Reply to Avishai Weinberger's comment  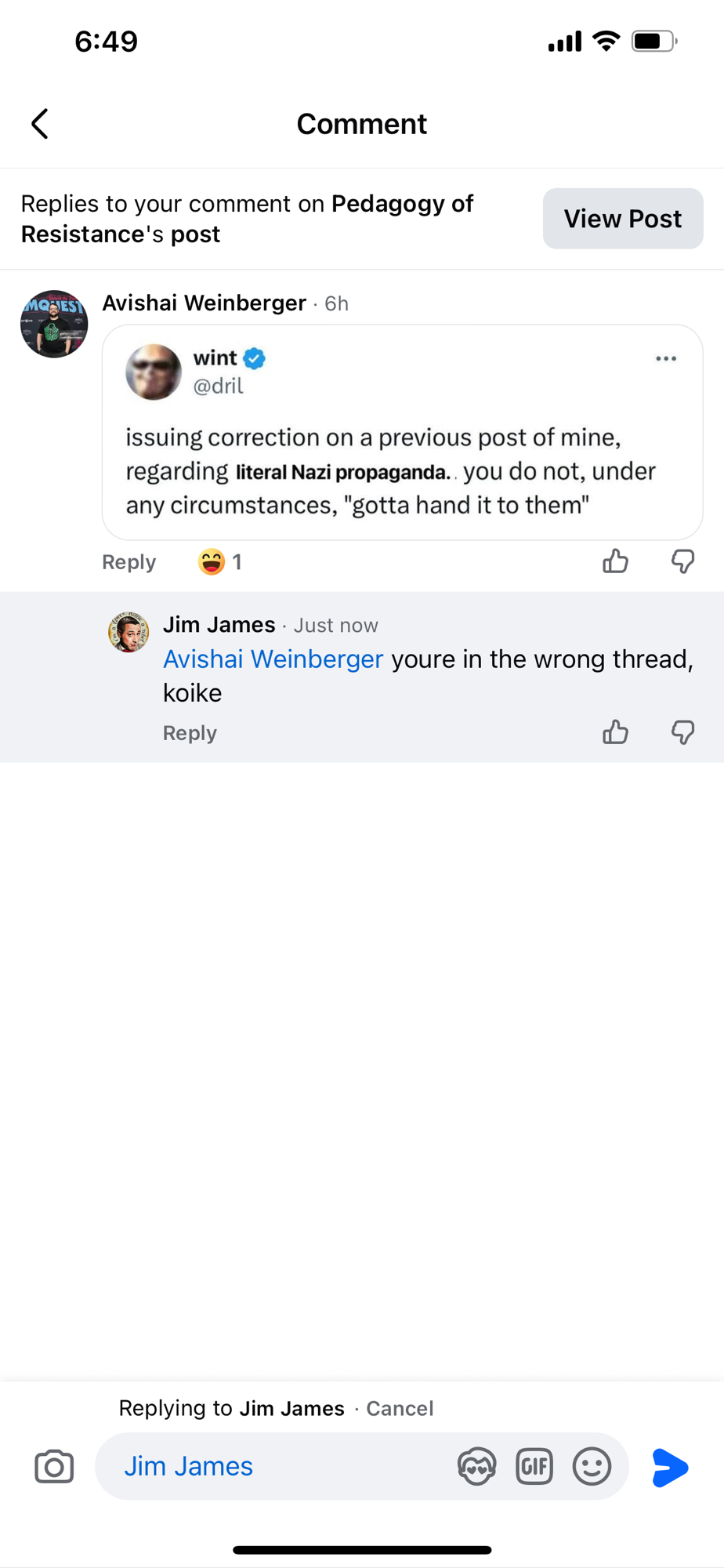click(x=129, y=562)
